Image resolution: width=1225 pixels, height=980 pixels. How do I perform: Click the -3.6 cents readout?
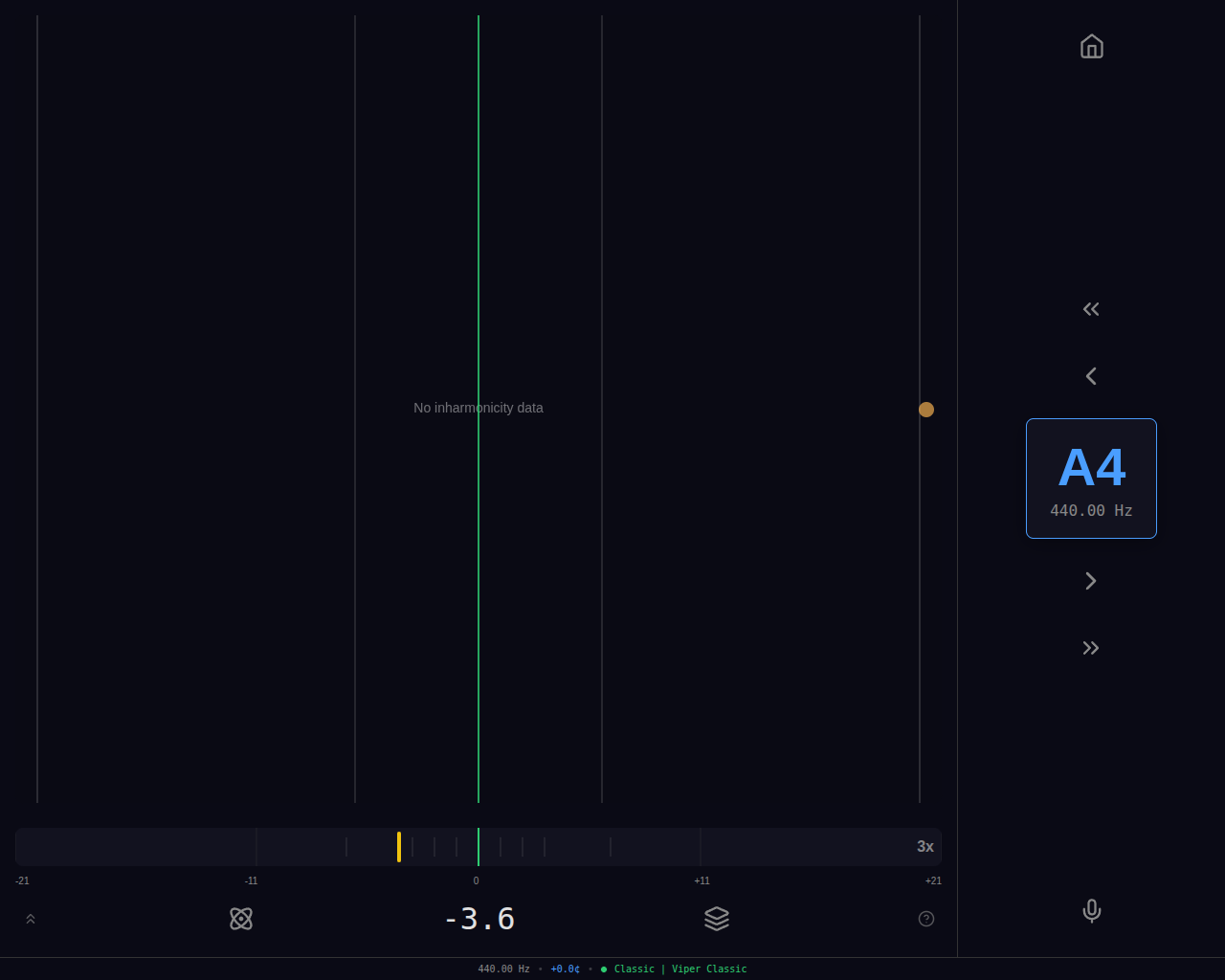point(479,918)
